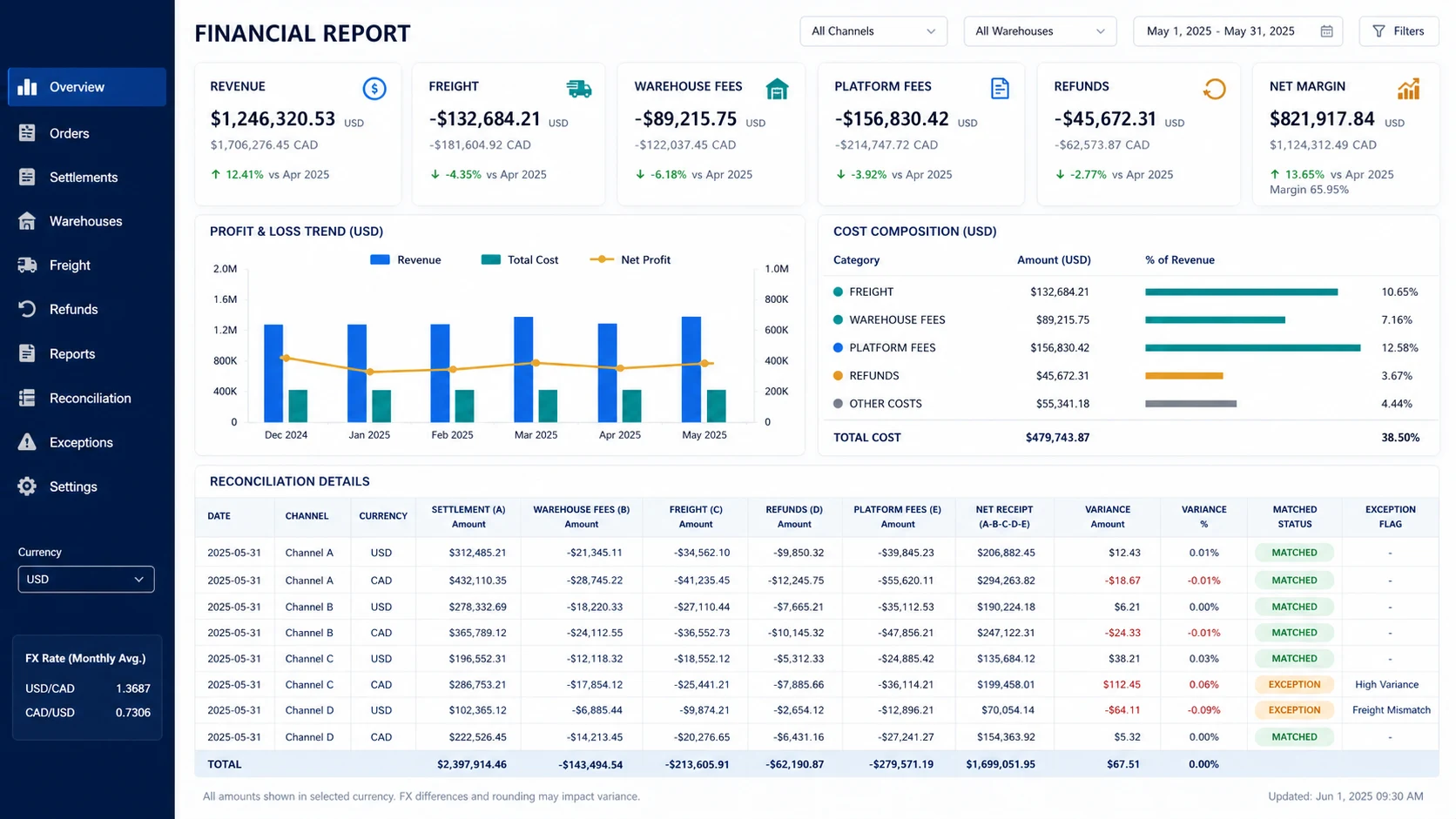Expand the USD currency selector
Screen dimensions: 1456x819
click(x=86, y=580)
